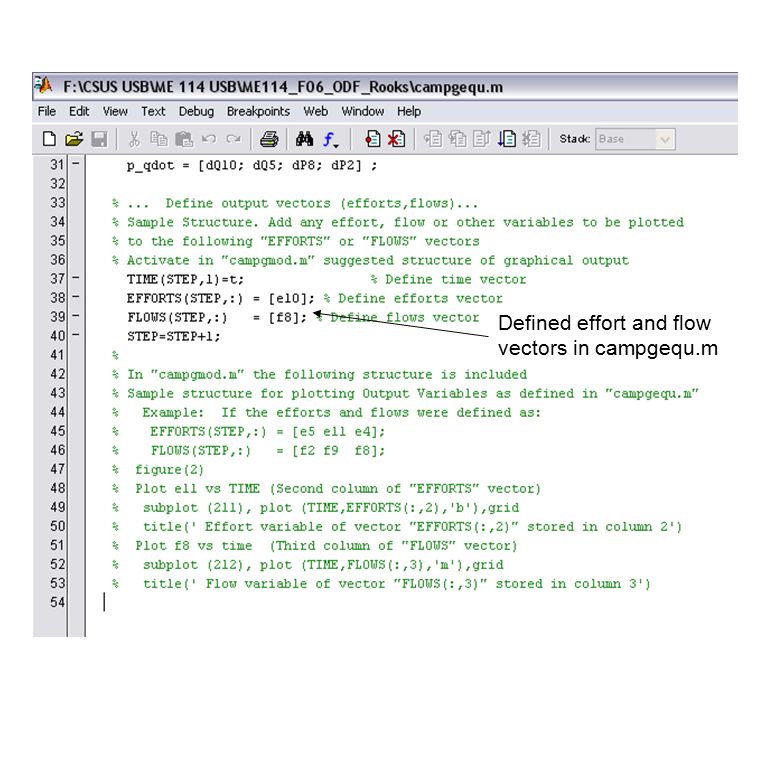768x768 pixels.
Task: Click title bar file path campgequ.m
Action: point(283,87)
